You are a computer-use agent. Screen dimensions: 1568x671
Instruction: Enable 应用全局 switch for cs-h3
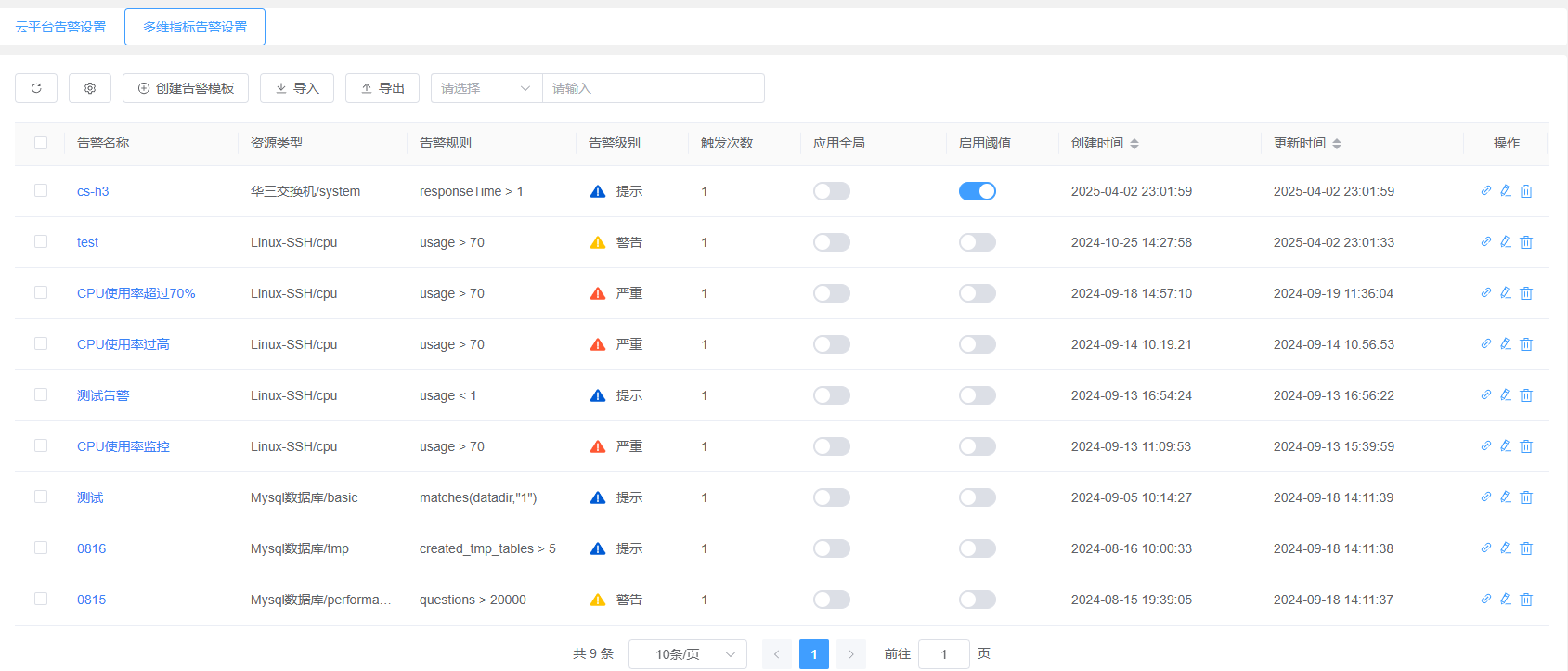(x=832, y=191)
